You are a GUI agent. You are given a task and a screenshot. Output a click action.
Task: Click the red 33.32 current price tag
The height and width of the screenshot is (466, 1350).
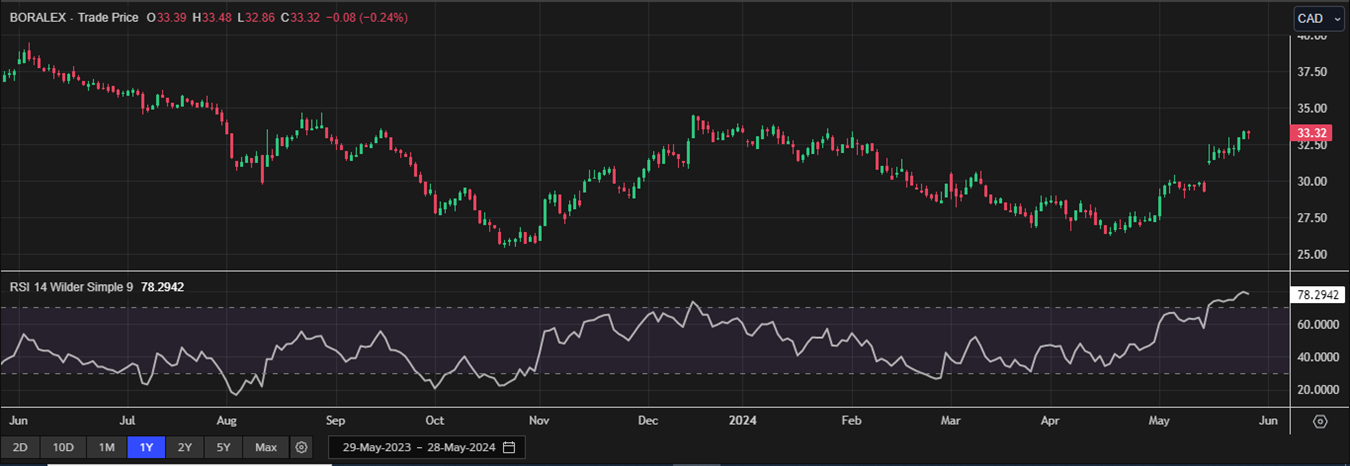(1310, 133)
